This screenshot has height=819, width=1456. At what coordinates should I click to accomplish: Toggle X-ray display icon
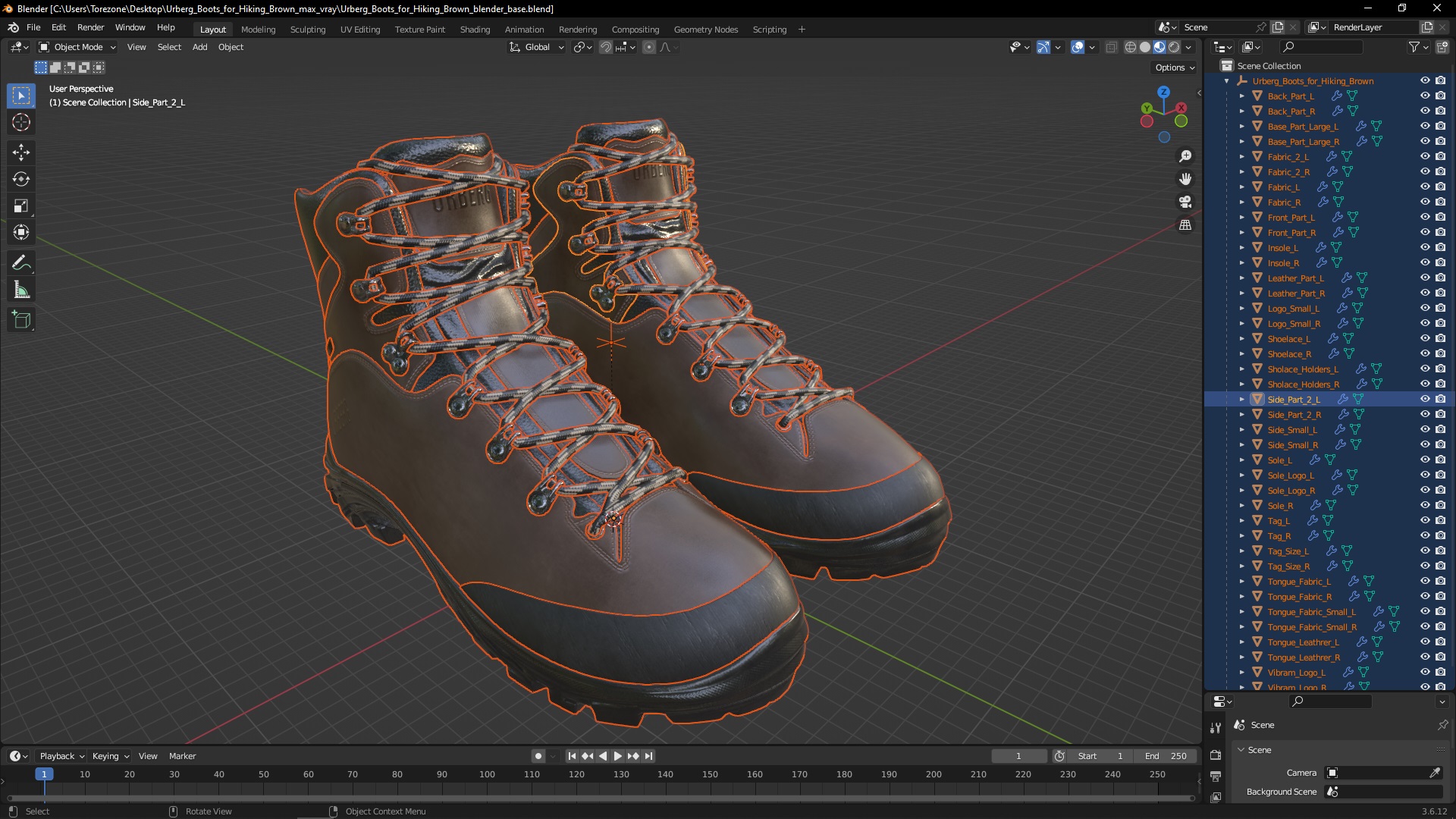(x=1112, y=47)
